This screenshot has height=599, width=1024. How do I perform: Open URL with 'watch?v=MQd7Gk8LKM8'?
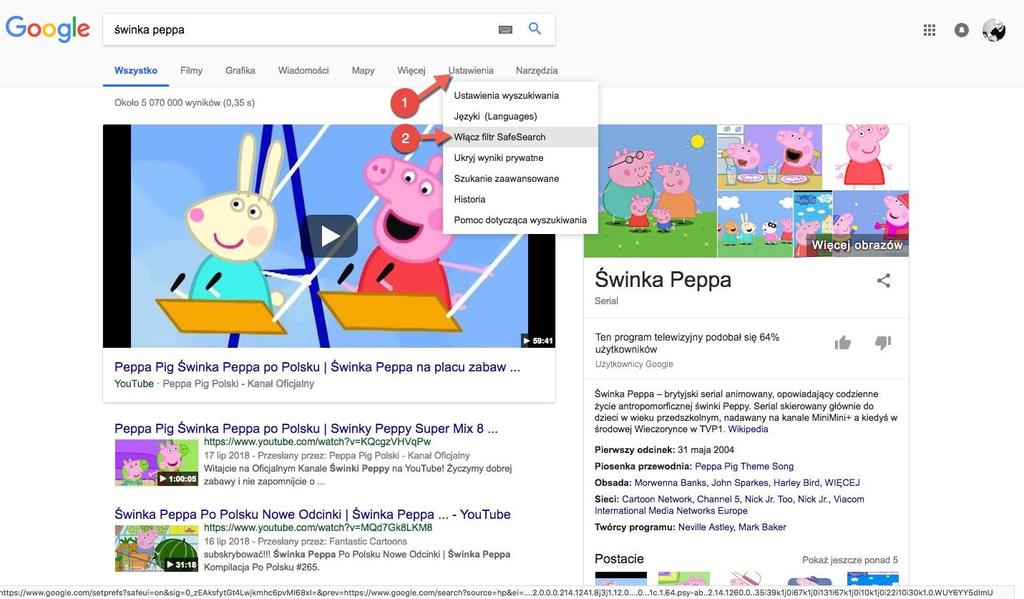point(318,527)
